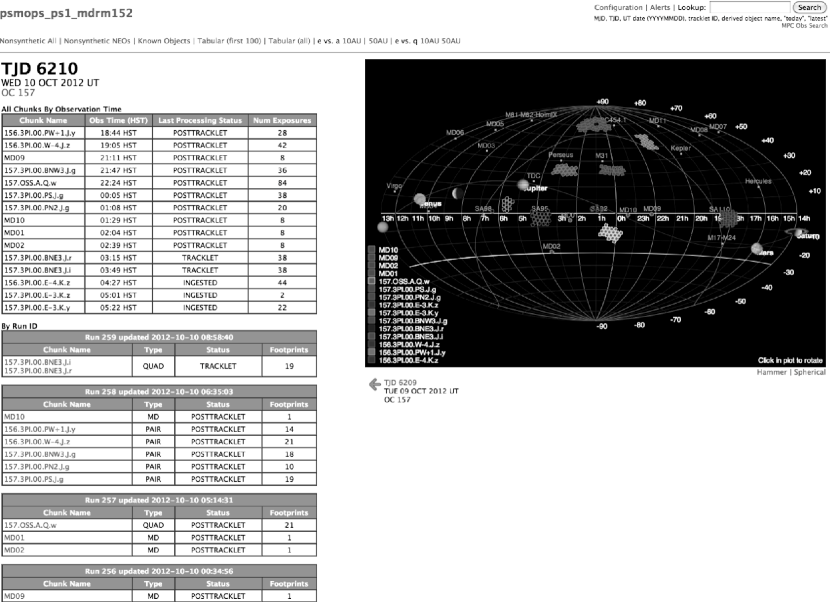830x602 pixels.
Task: Open the Configuration link
Action: pyautogui.click(x=618, y=7)
